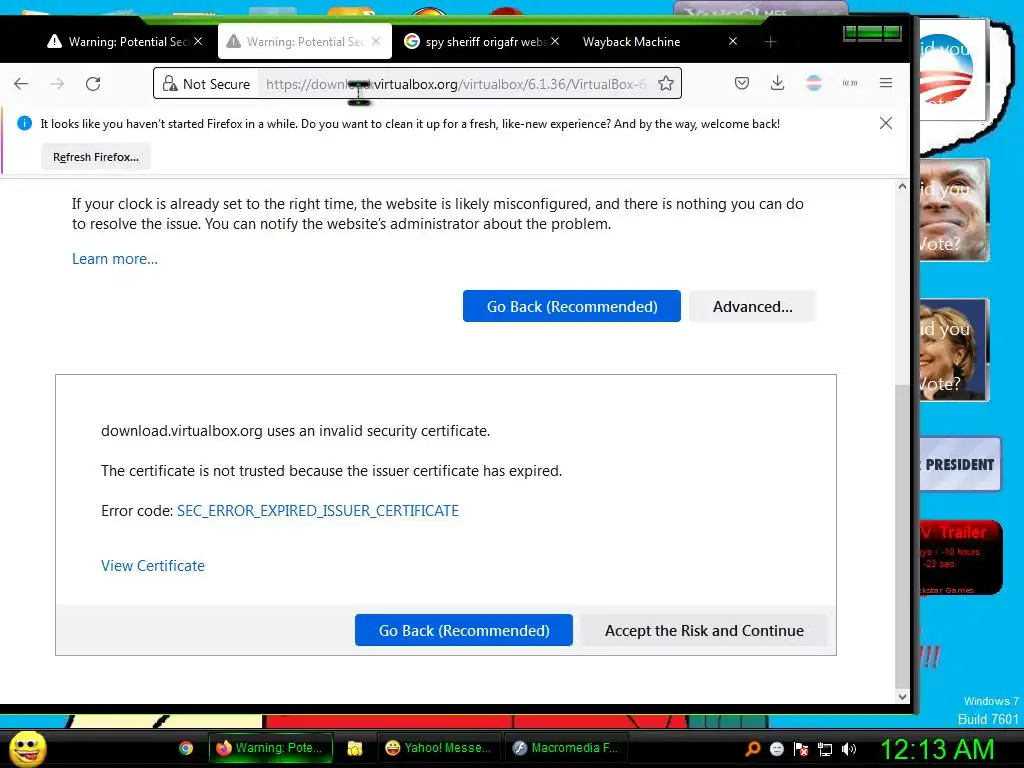Click the PRESIDENT desktop gadget
The width and height of the screenshot is (1024, 768).
click(x=960, y=464)
